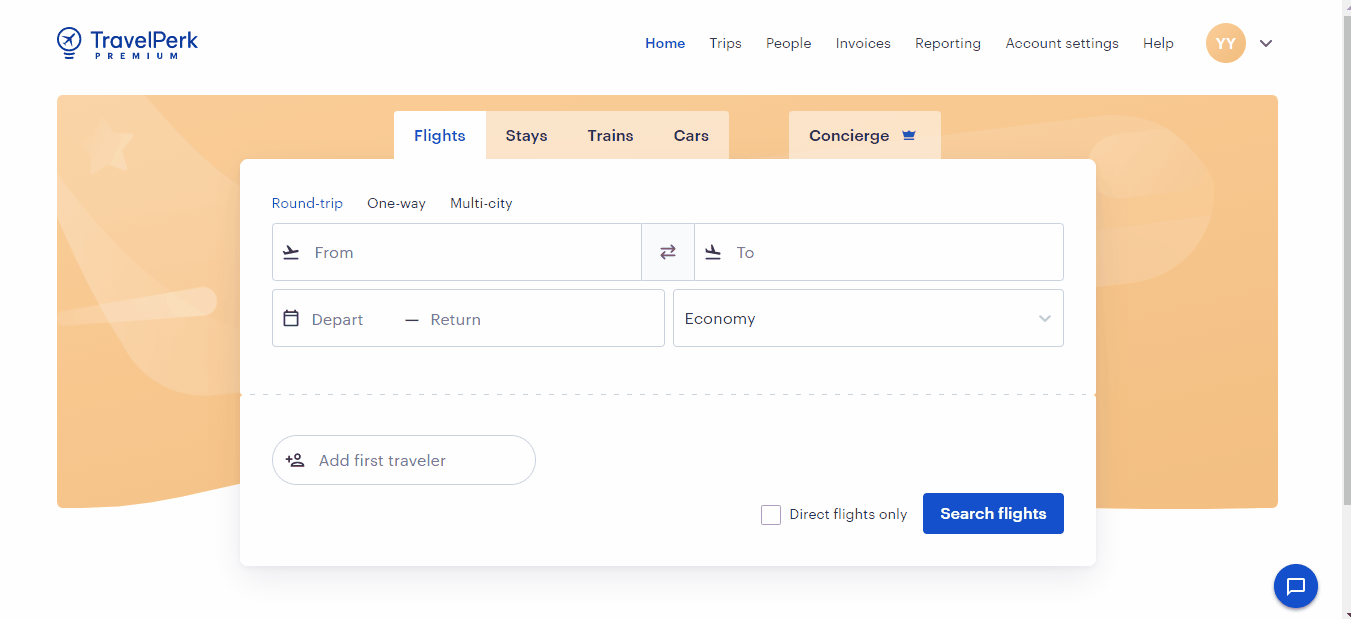Switch to the Stays tab
The height and width of the screenshot is (619, 1351).
pos(526,135)
